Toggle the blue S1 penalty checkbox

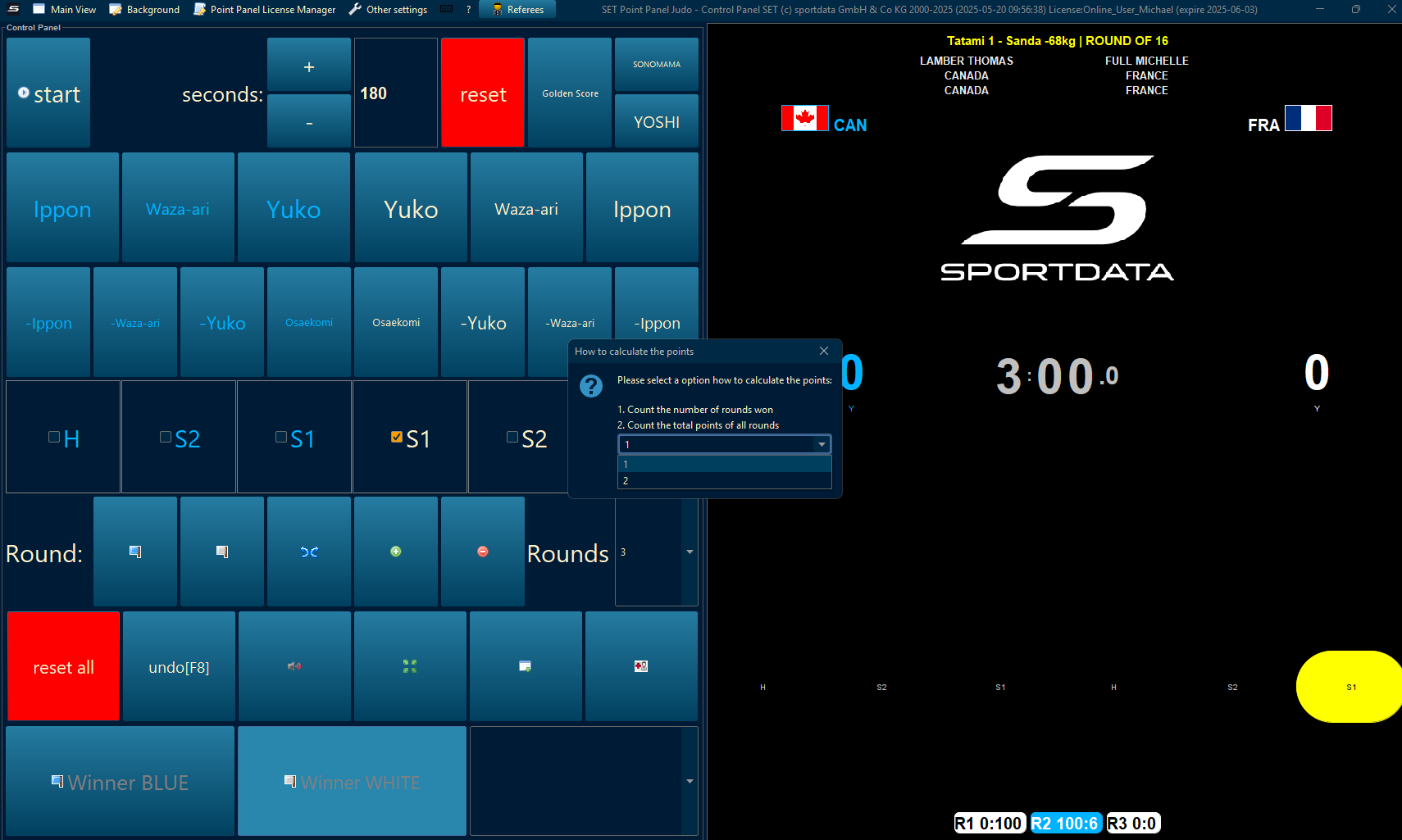[281, 437]
